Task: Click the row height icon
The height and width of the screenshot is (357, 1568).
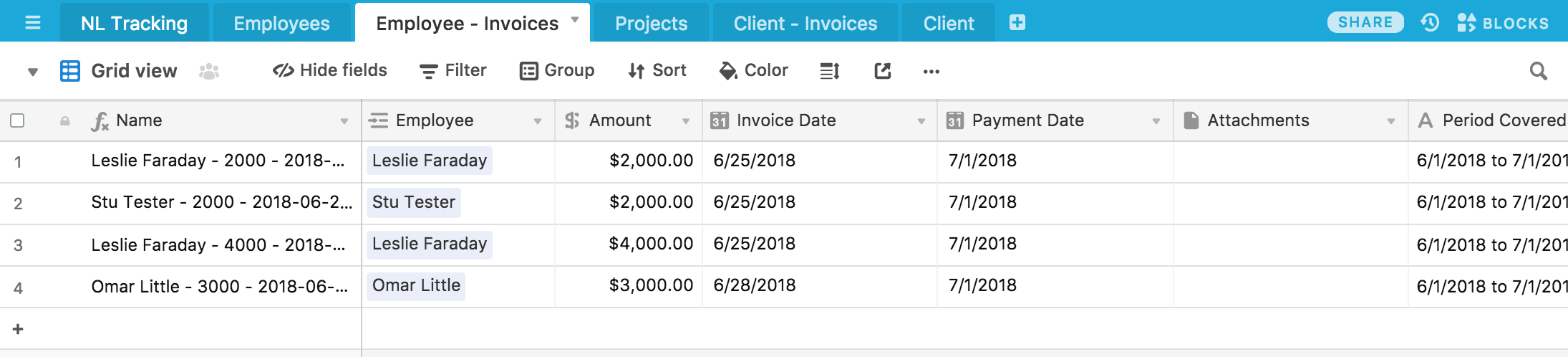Action: tap(829, 71)
